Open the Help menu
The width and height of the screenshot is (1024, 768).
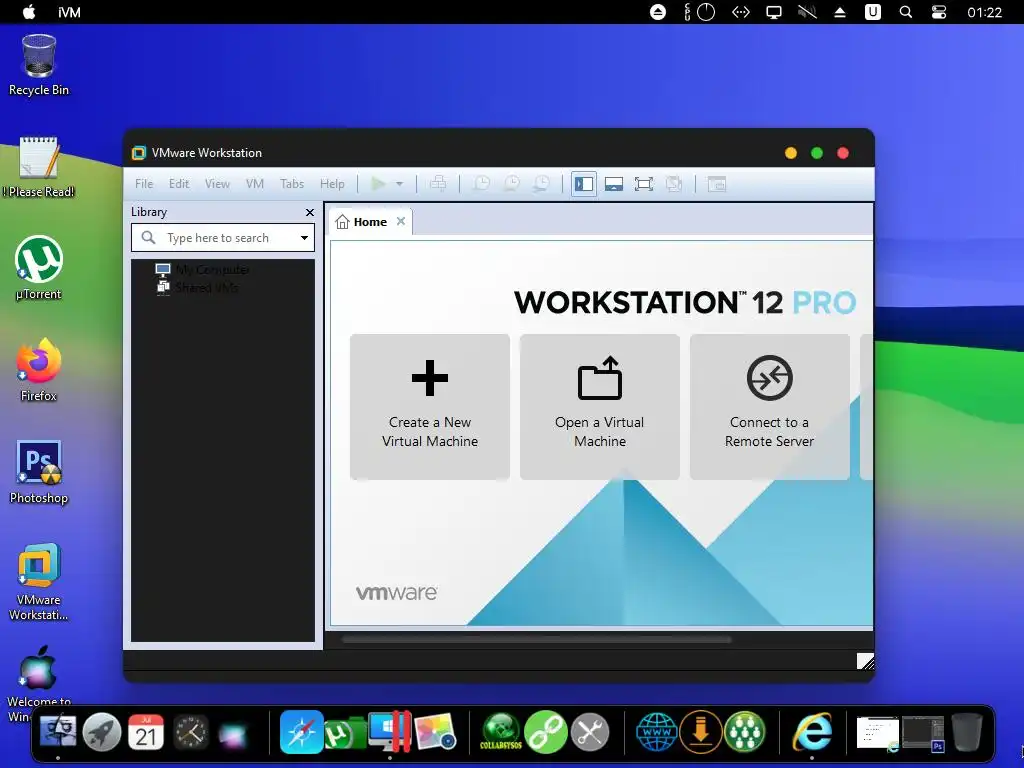click(x=332, y=184)
